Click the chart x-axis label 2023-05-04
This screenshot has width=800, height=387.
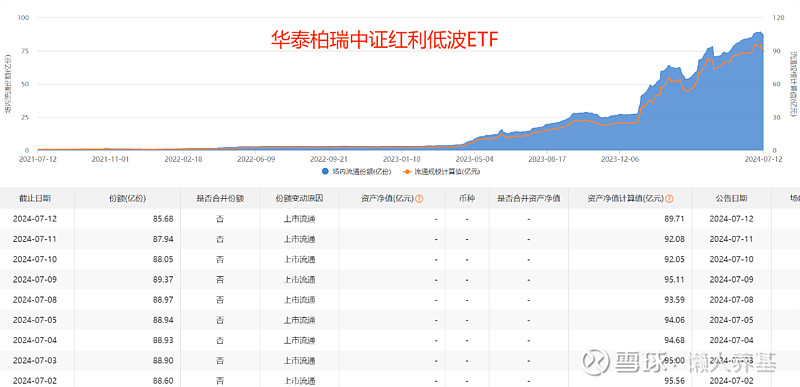pyautogui.click(x=474, y=159)
